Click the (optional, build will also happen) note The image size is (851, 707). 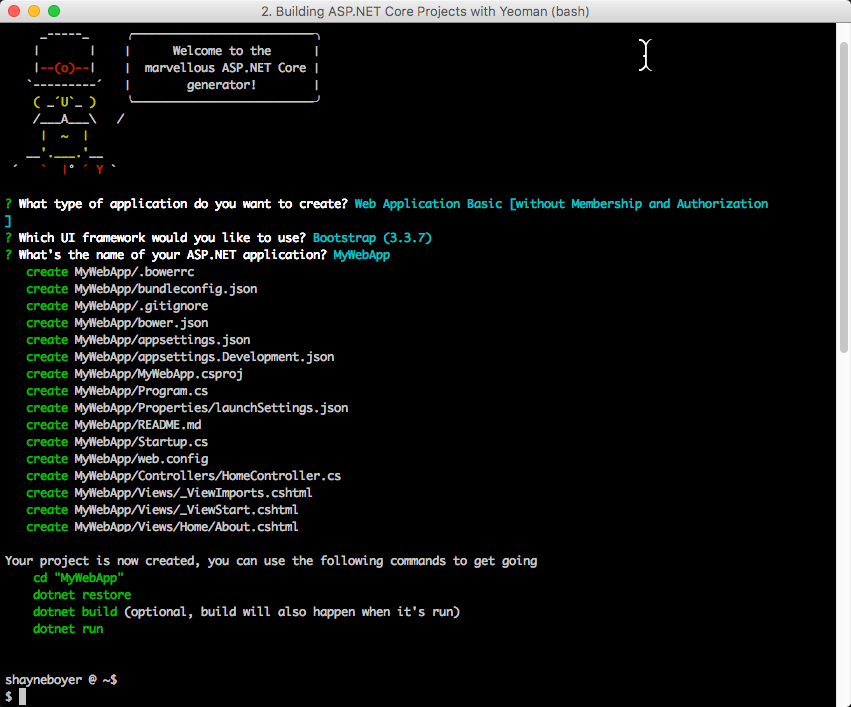[292, 612]
